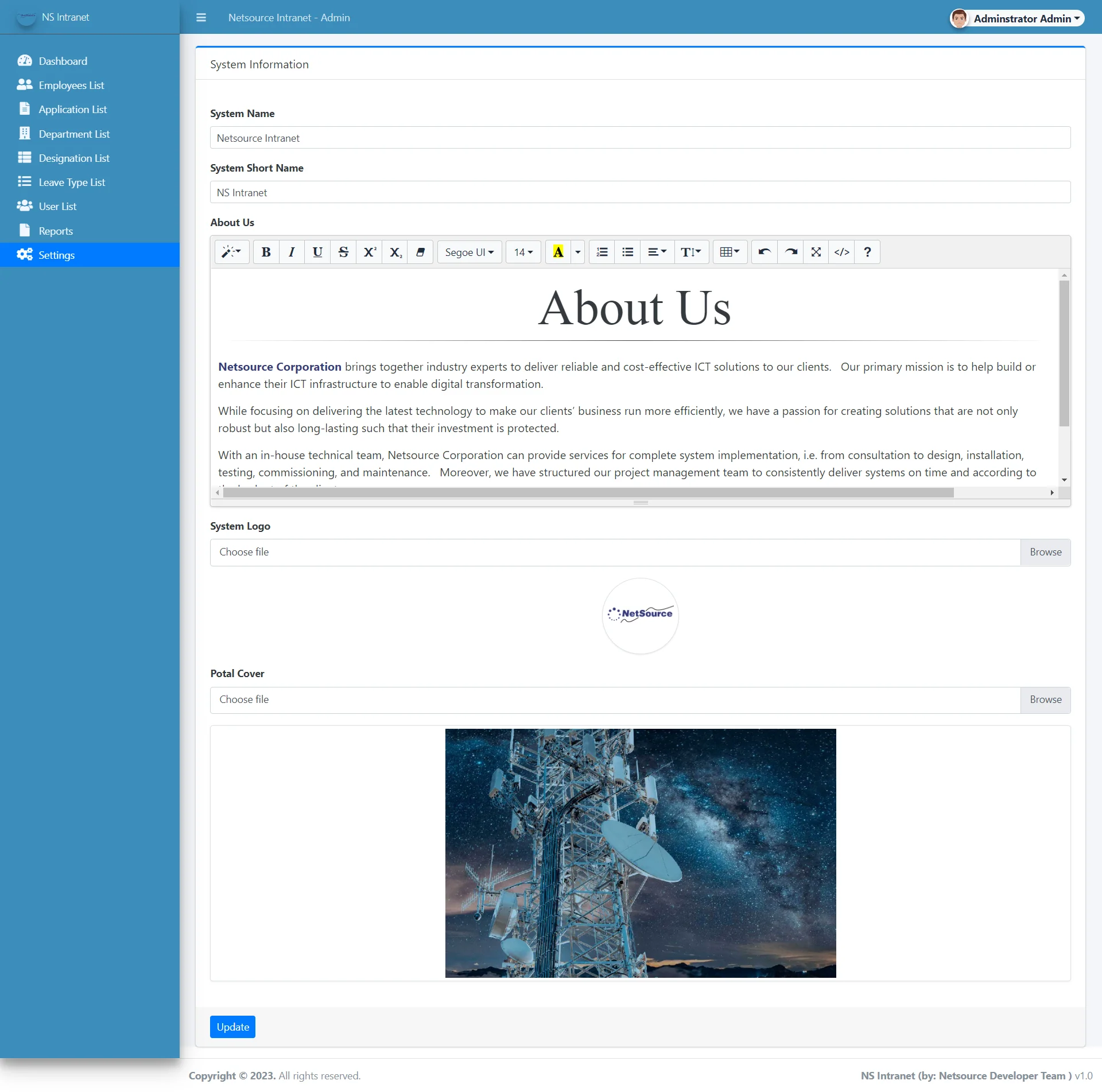Open Employees List in sidebar
The image size is (1102, 1092).
[71, 85]
